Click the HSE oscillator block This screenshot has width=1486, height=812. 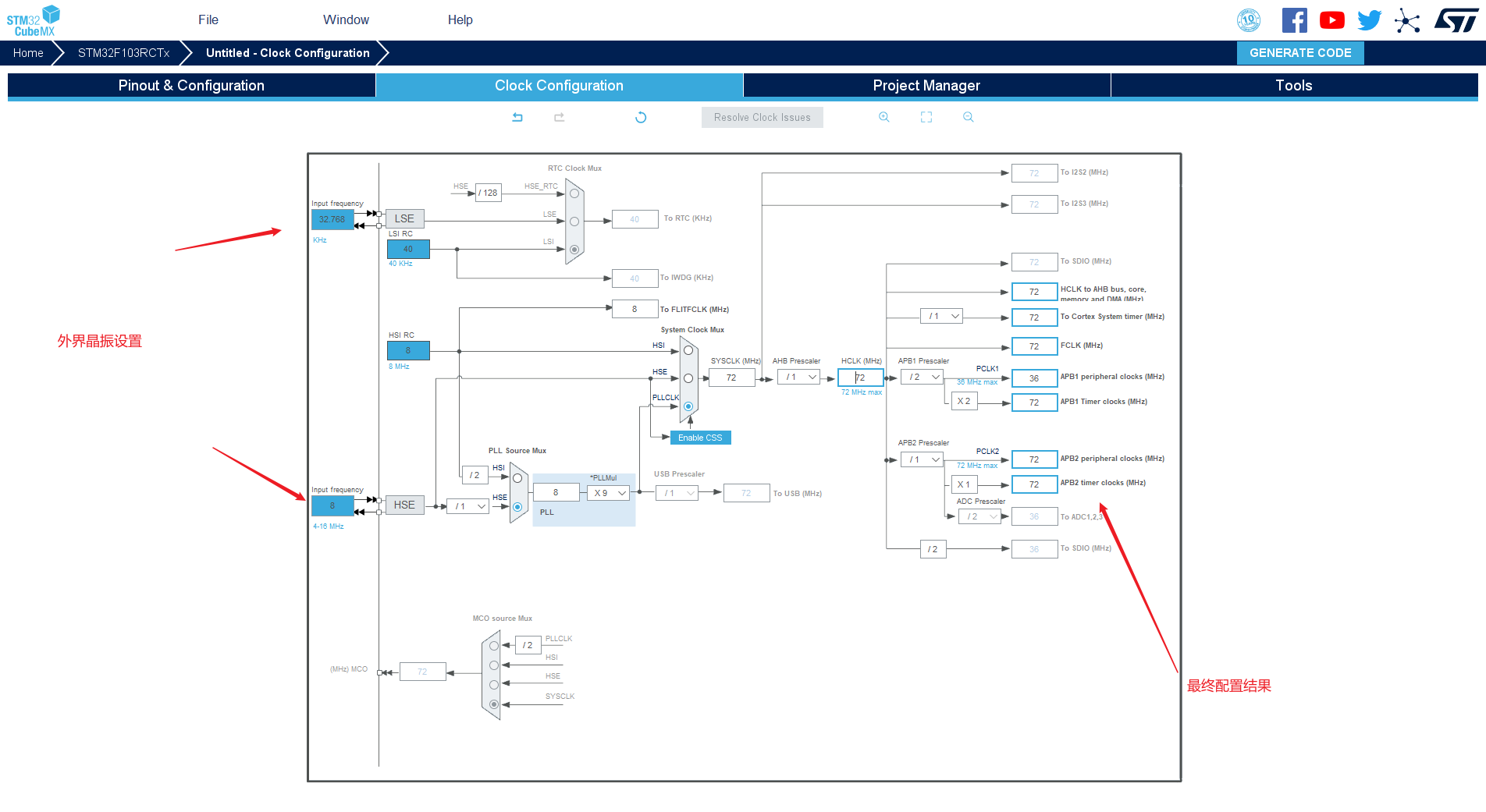[x=404, y=505]
